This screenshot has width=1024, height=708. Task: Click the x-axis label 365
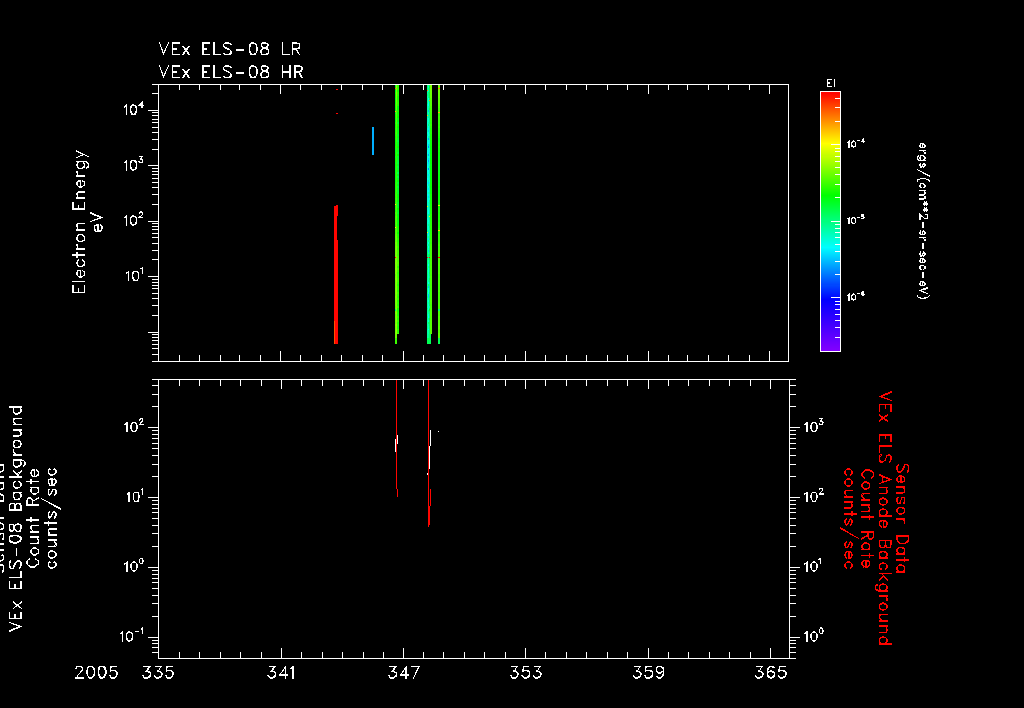[771, 673]
